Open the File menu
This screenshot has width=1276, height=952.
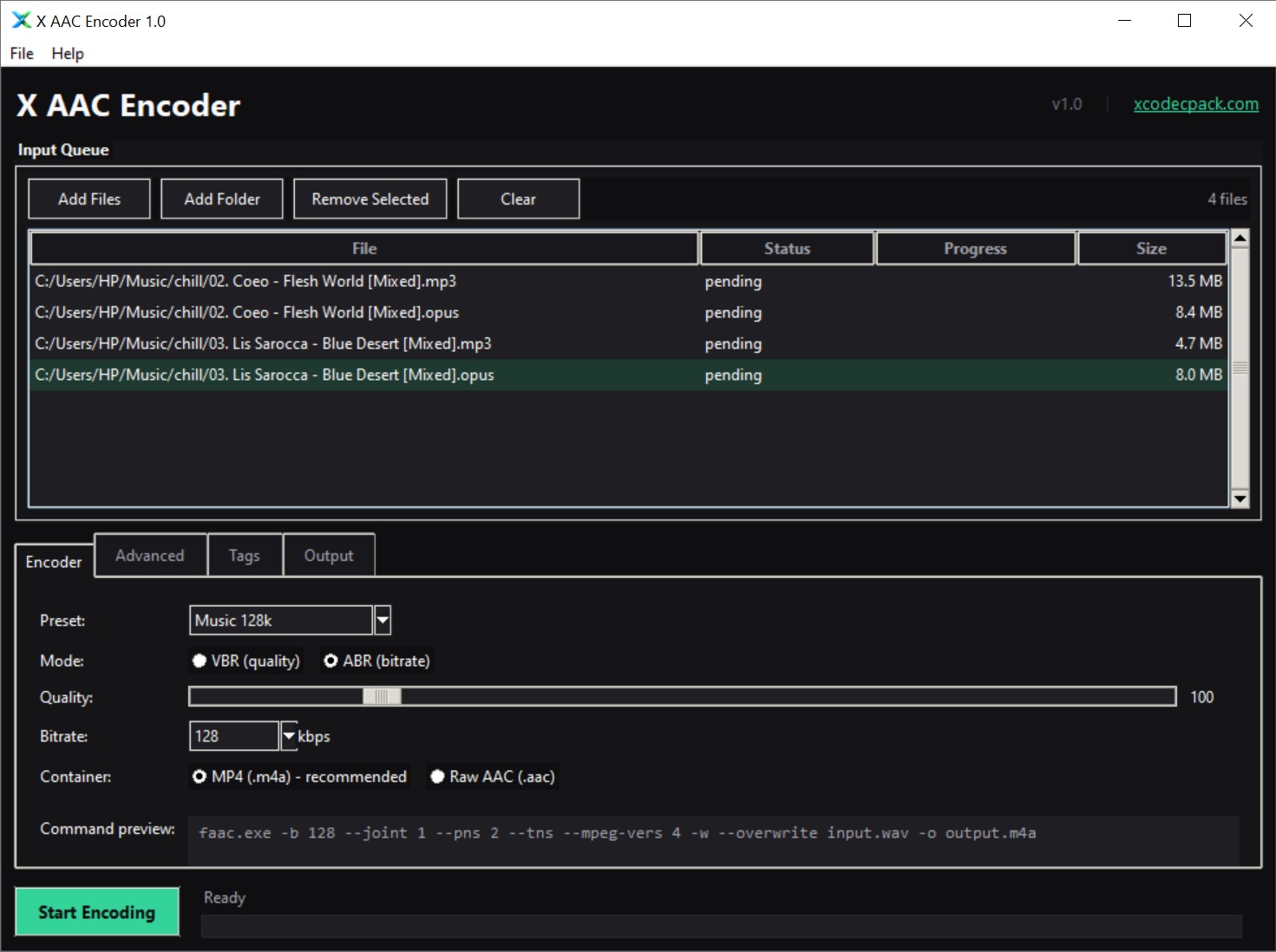coord(22,54)
